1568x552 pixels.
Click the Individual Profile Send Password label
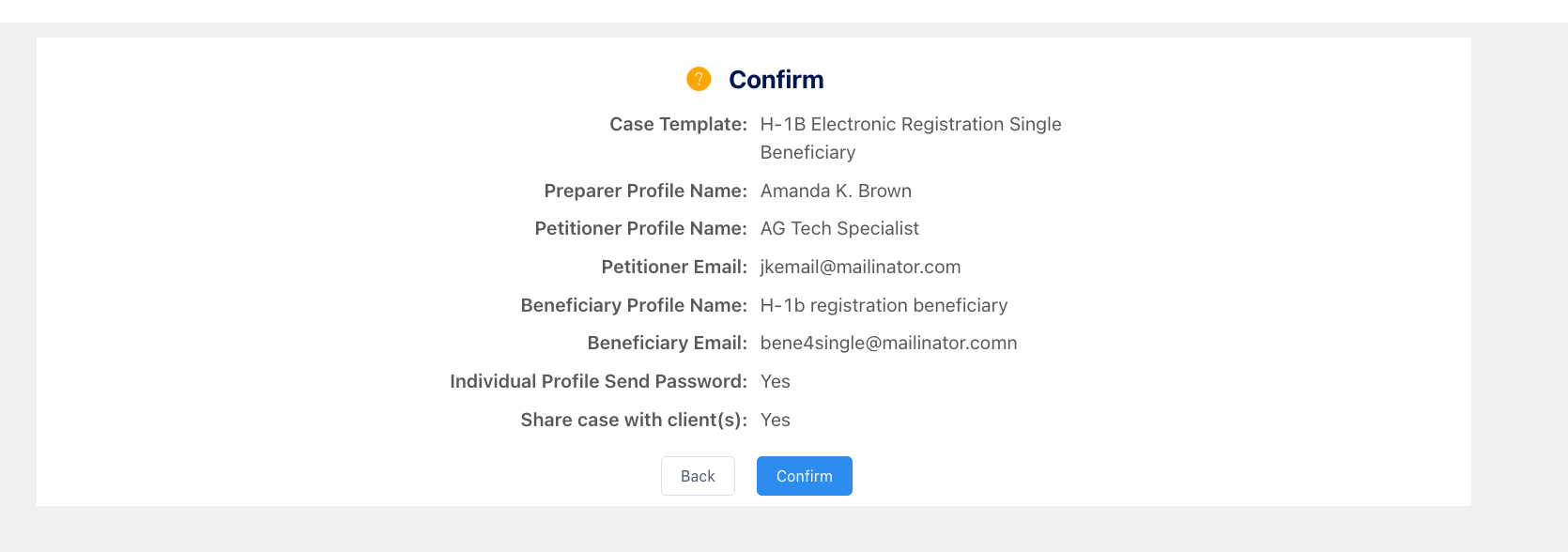[598, 381]
